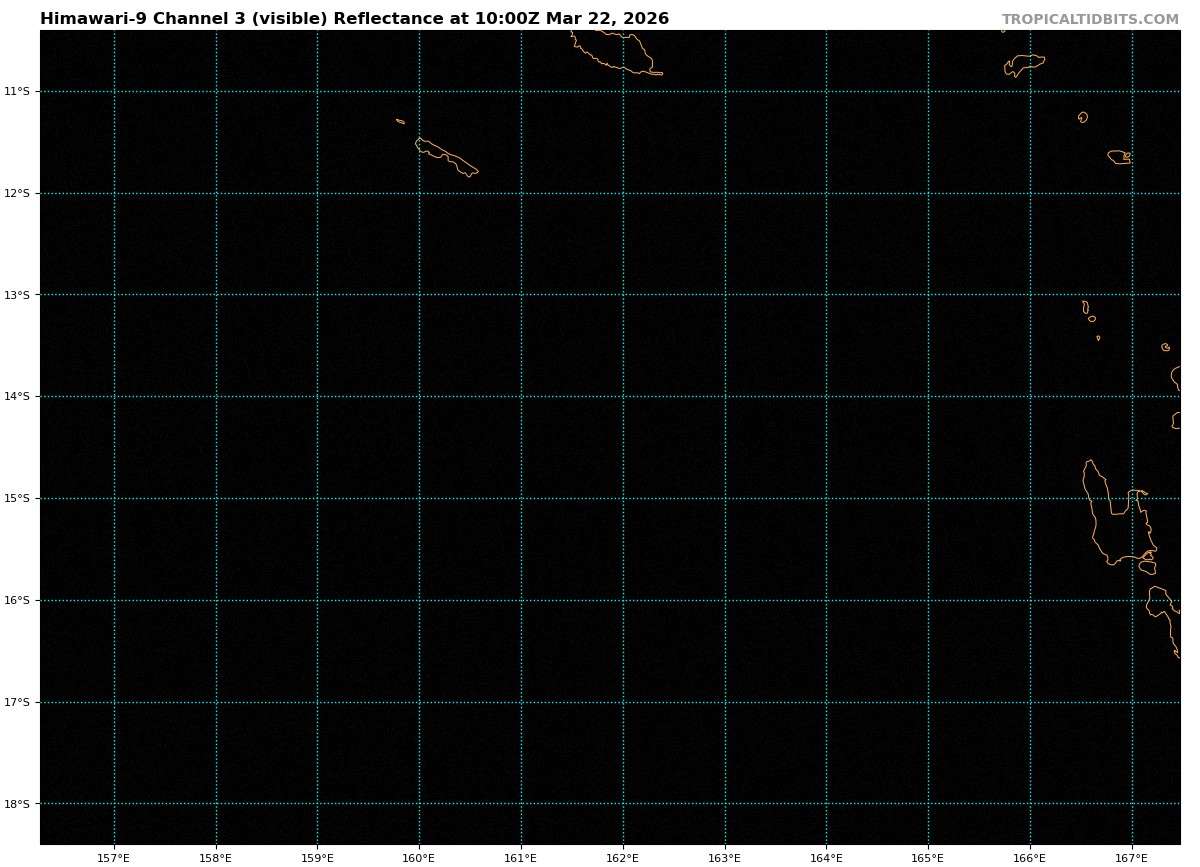Click the 15°S latitude label

(17, 498)
